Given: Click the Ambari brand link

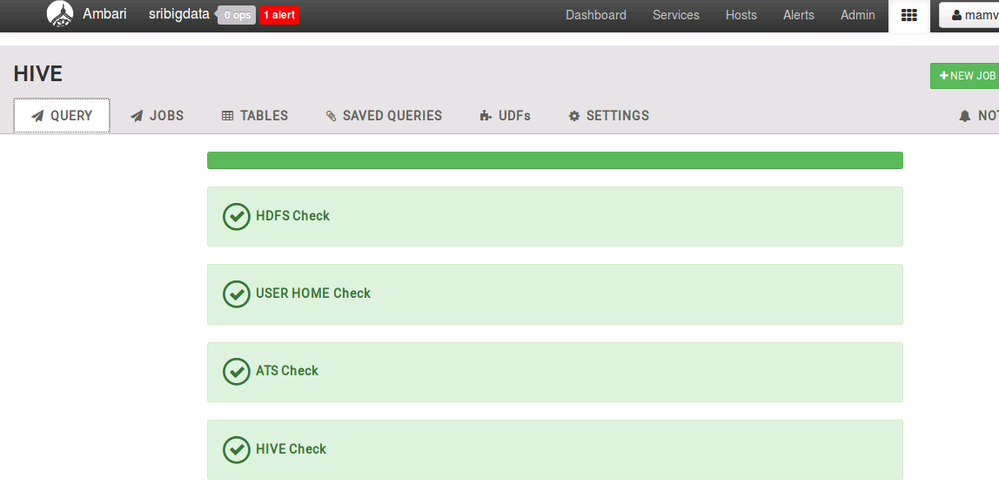Looking at the screenshot, I should point(104,13).
